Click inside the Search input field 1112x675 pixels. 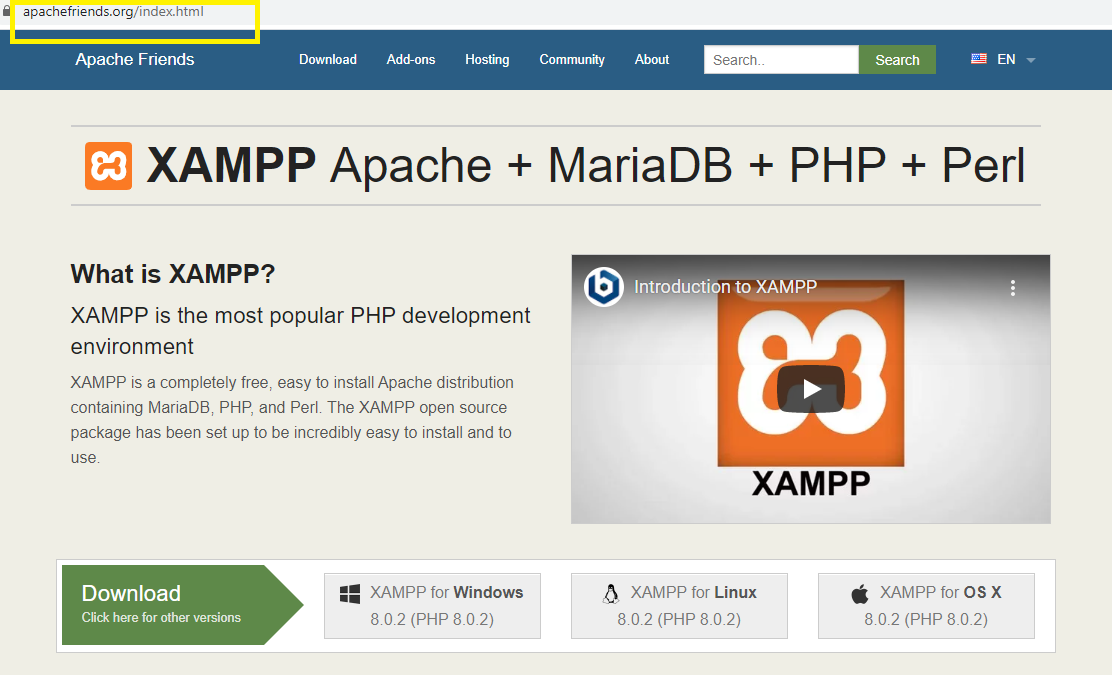click(780, 59)
